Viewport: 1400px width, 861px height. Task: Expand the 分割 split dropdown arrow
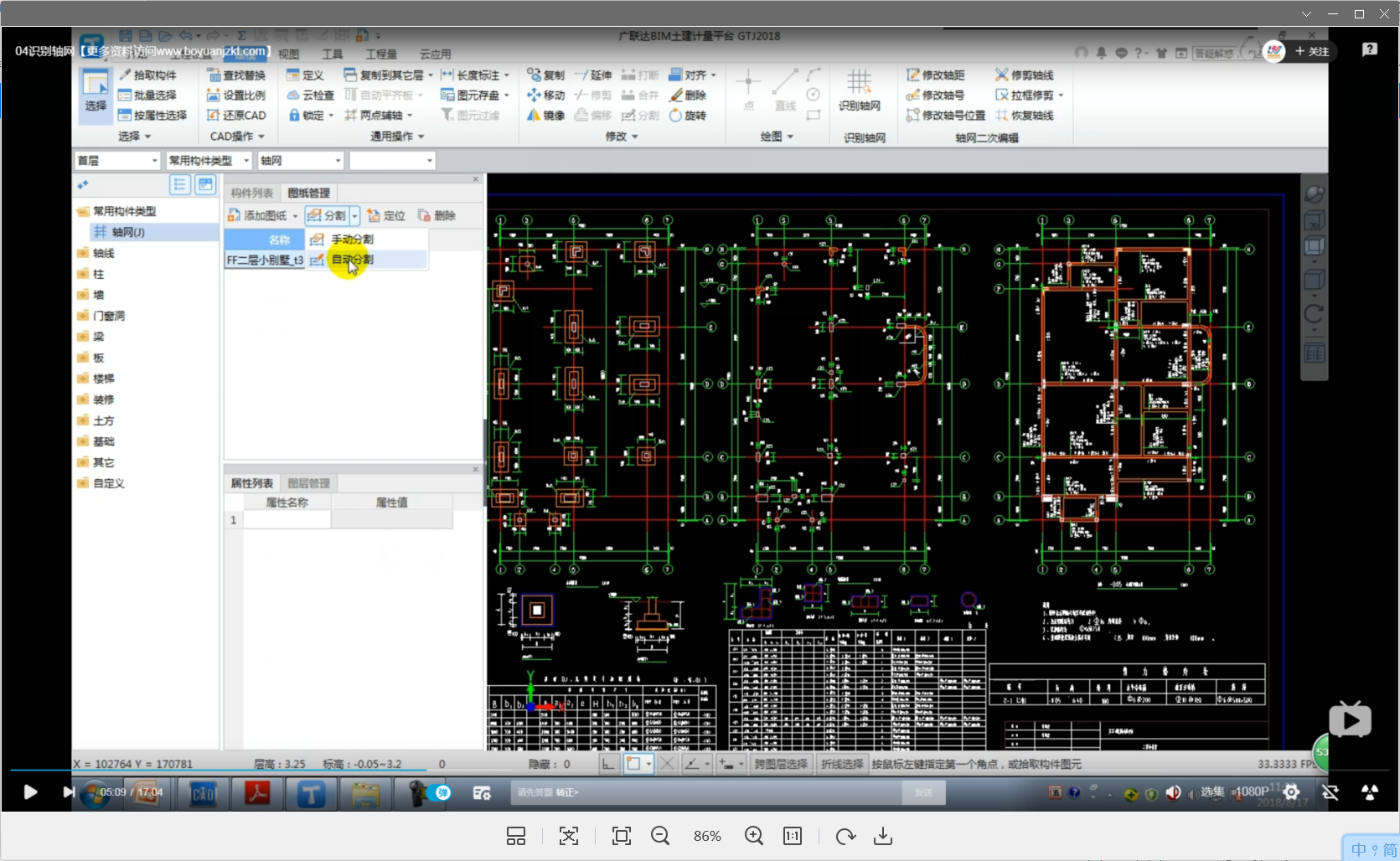point(355,216)
